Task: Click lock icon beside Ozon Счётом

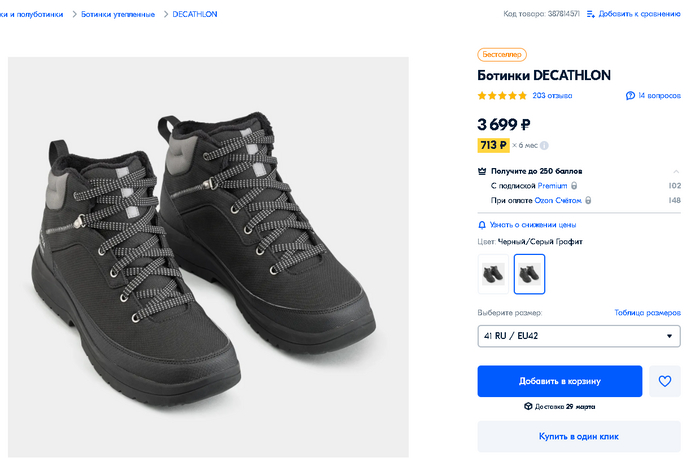Action: (588, 201)
